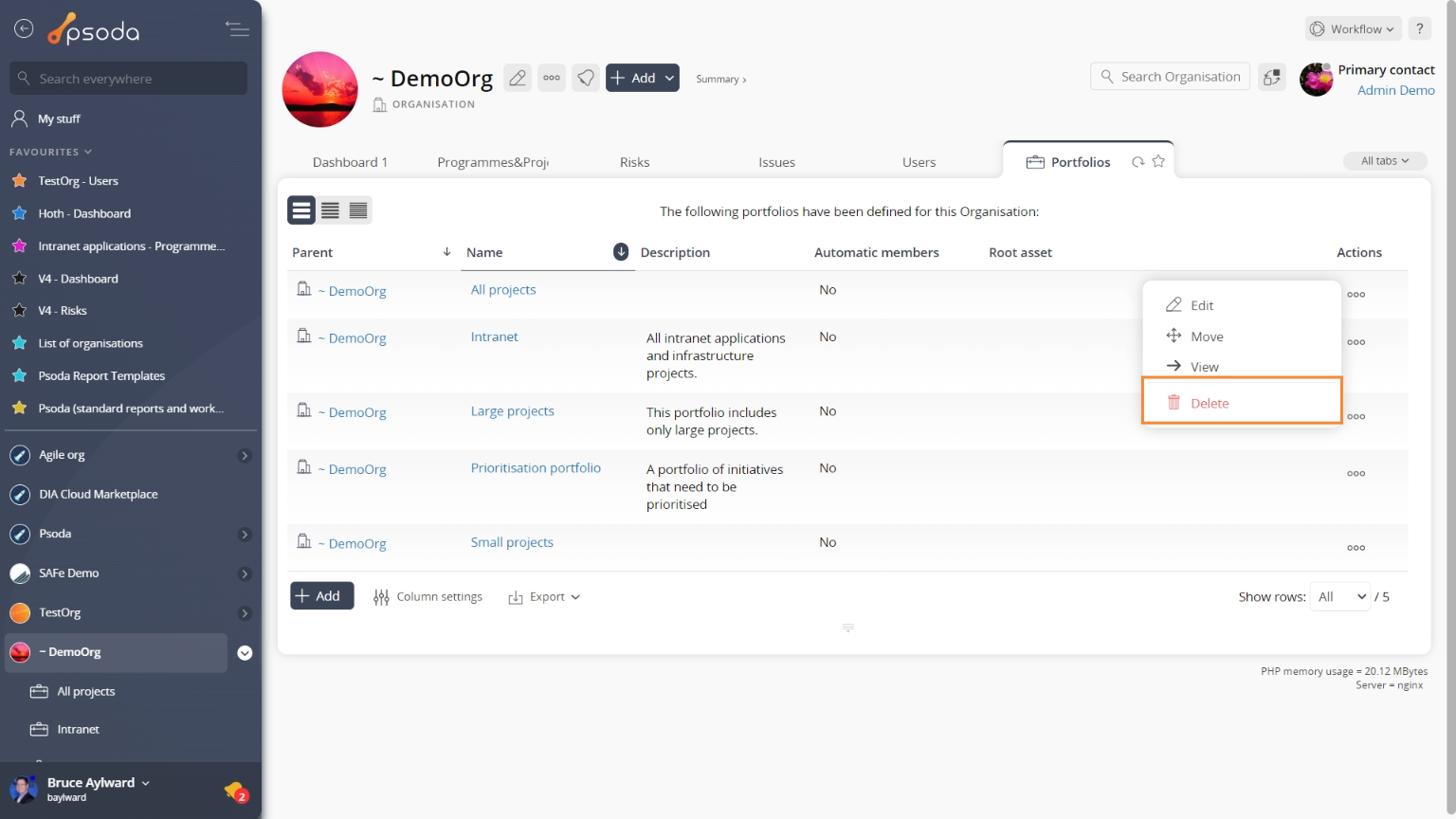Open the Export dropdown
Image resolution: width=1456 pixels, height=819 pixels.
tap(544, 597)
